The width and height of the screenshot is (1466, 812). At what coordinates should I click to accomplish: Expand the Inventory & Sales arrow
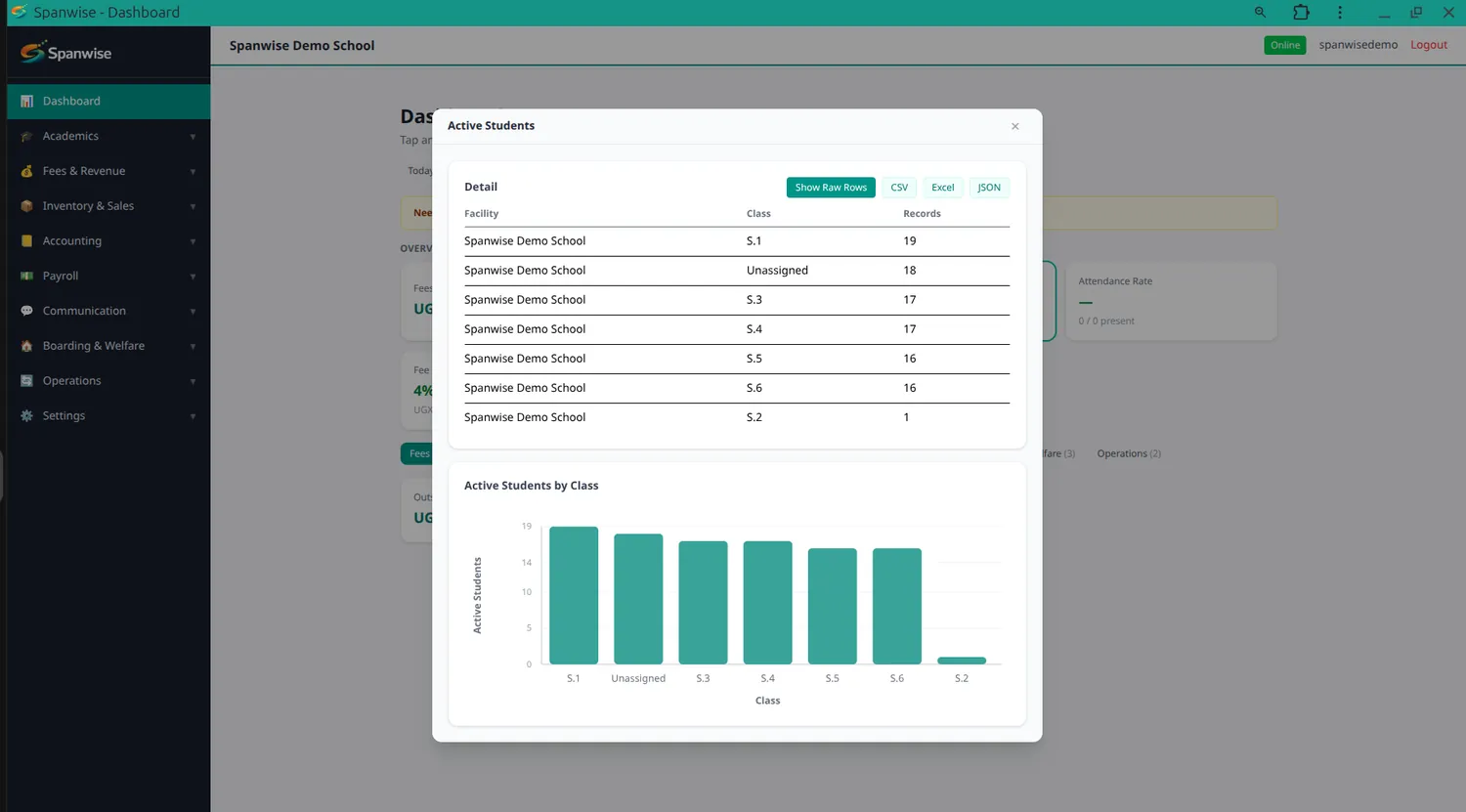193,207
